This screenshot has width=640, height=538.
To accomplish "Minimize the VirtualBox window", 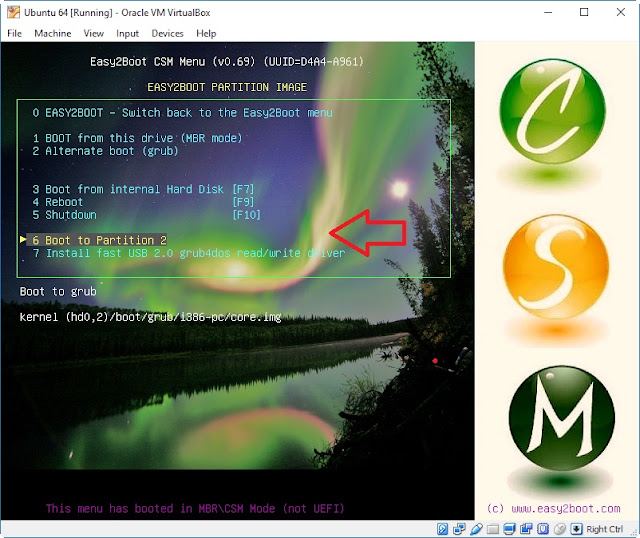I will pyautogui.click(x=548, y=12).
